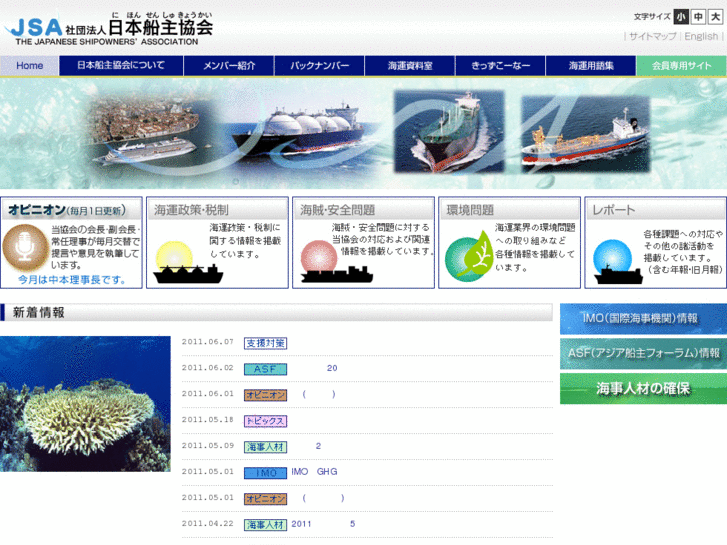Select large text size 大 button
727x545 pixels.
716,17
